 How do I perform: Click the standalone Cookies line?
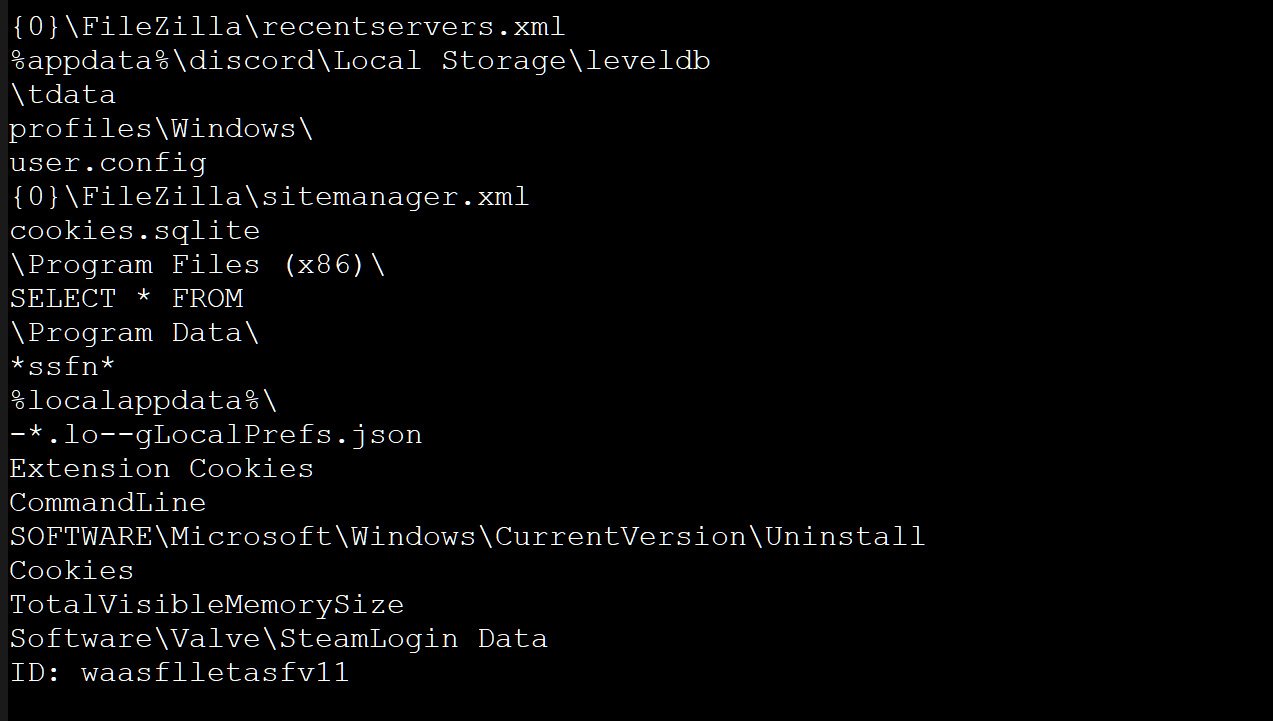coord(72,571)
